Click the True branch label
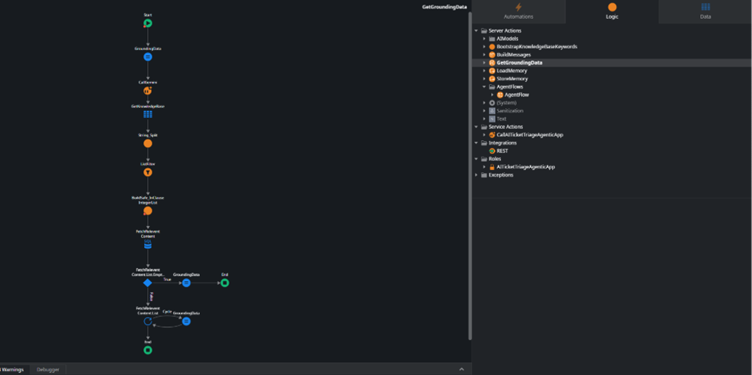 click(x=167, y=279)
